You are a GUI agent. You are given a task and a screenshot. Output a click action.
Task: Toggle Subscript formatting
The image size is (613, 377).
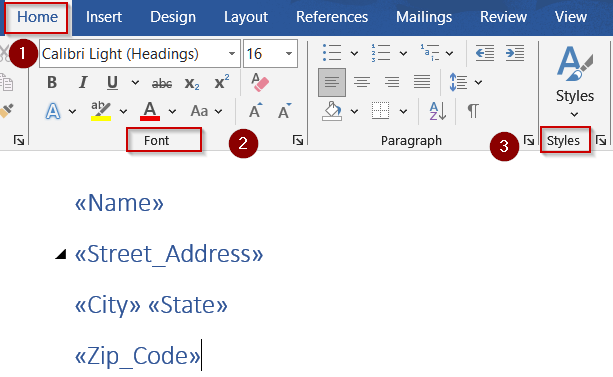(x=192, y=83)
